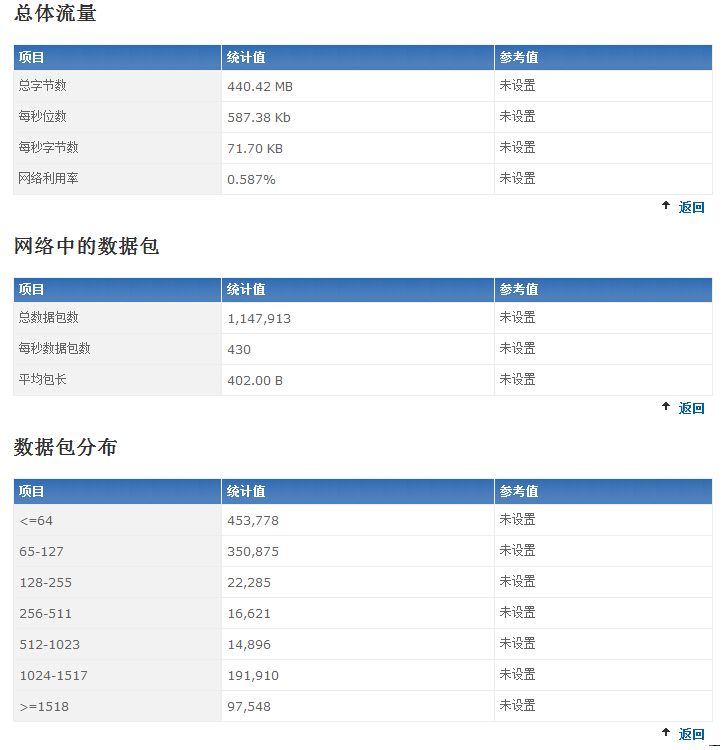Click 统计值 header in 网络中的数据包 table
The height and width of the screenshot is (750, 724).
[246, 289]
